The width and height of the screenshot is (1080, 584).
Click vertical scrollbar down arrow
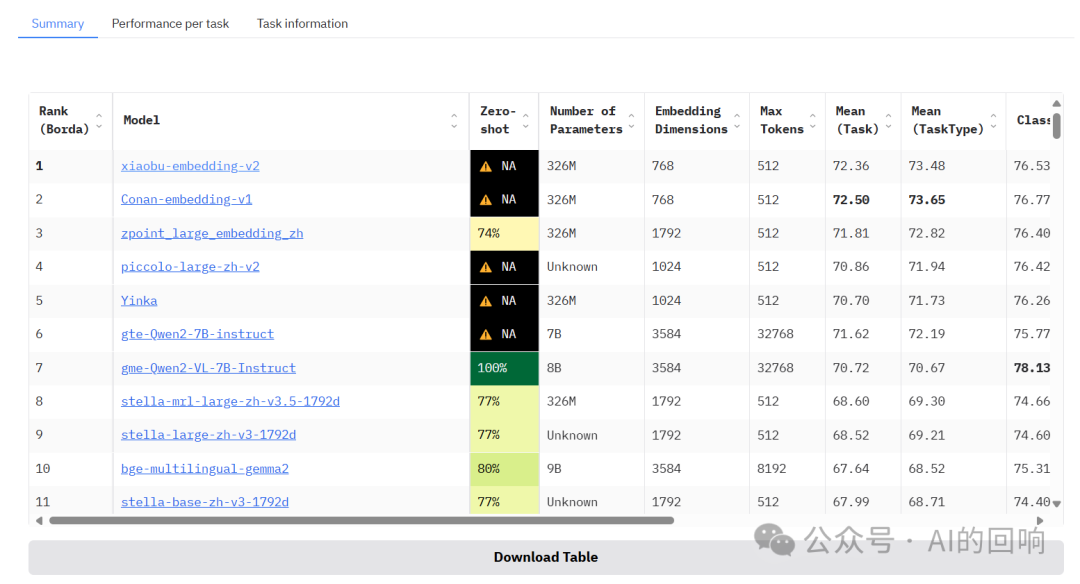[1057, 504]
